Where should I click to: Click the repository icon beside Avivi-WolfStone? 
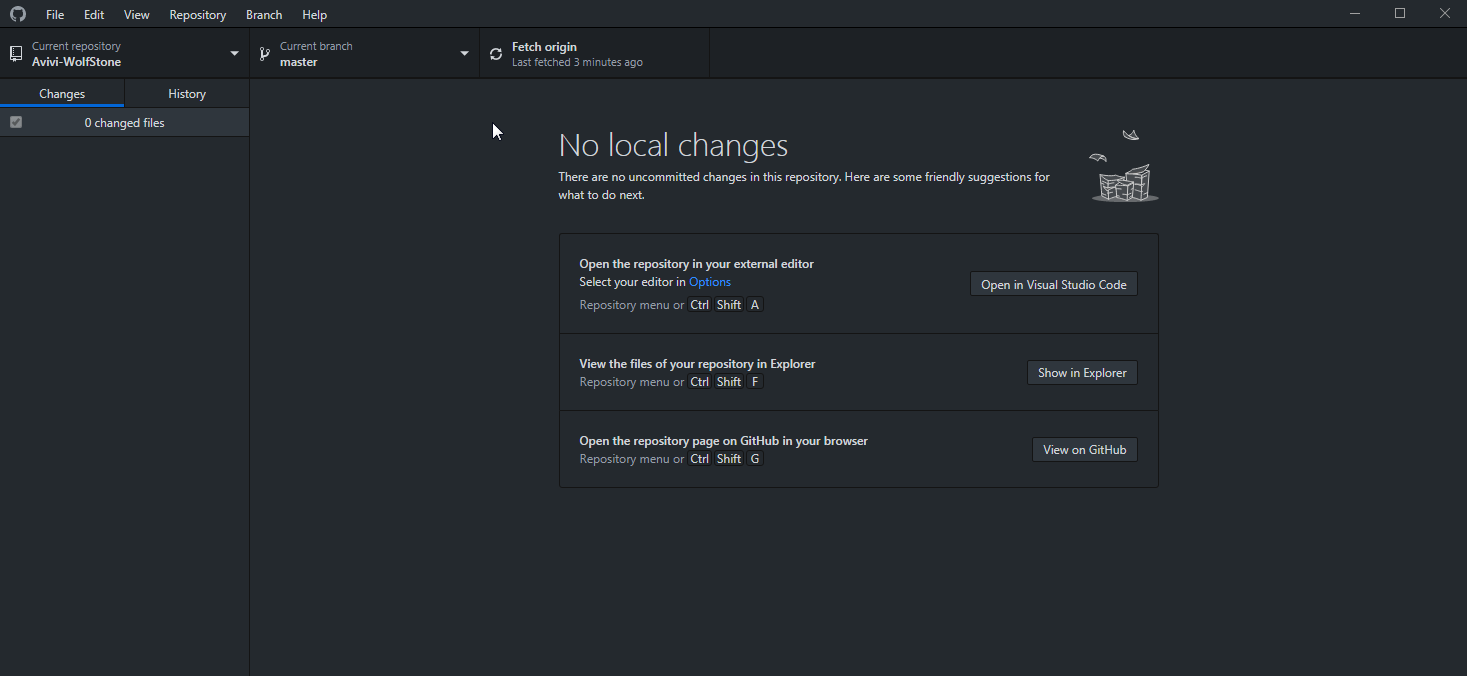pos(15,54)
